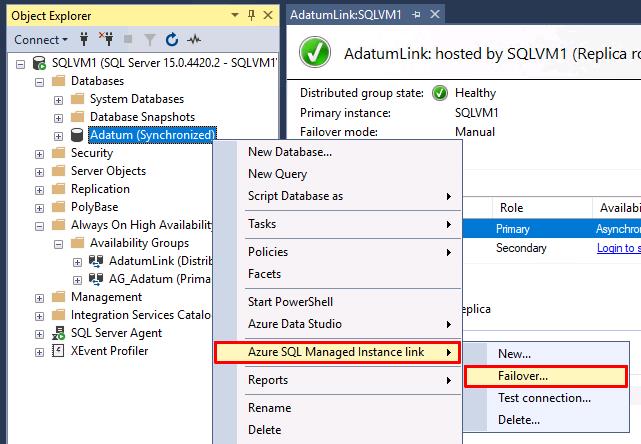Select Test connection menu entry
641x444 pixels.
click(x=544, y=398)
